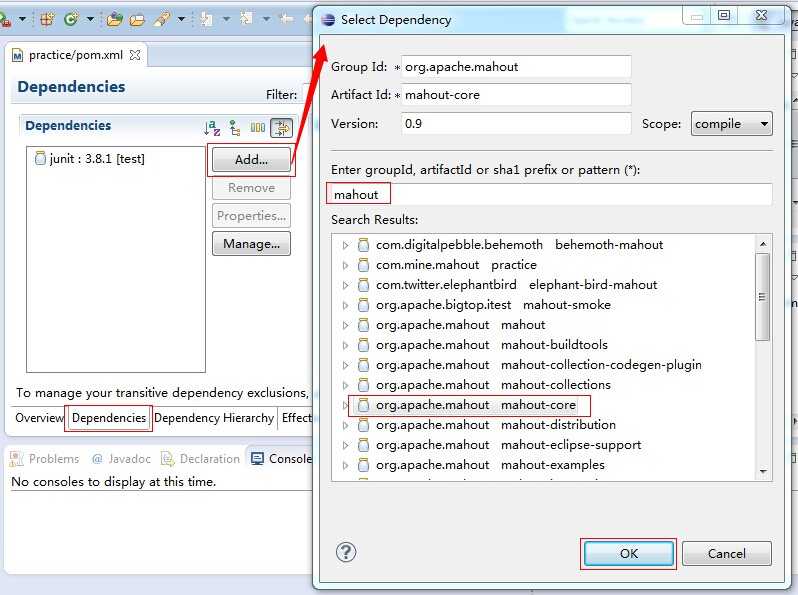The height and width of the screenshot is (595, 798).
Task: Switch to the Overview tab
Action: point(39,418)
